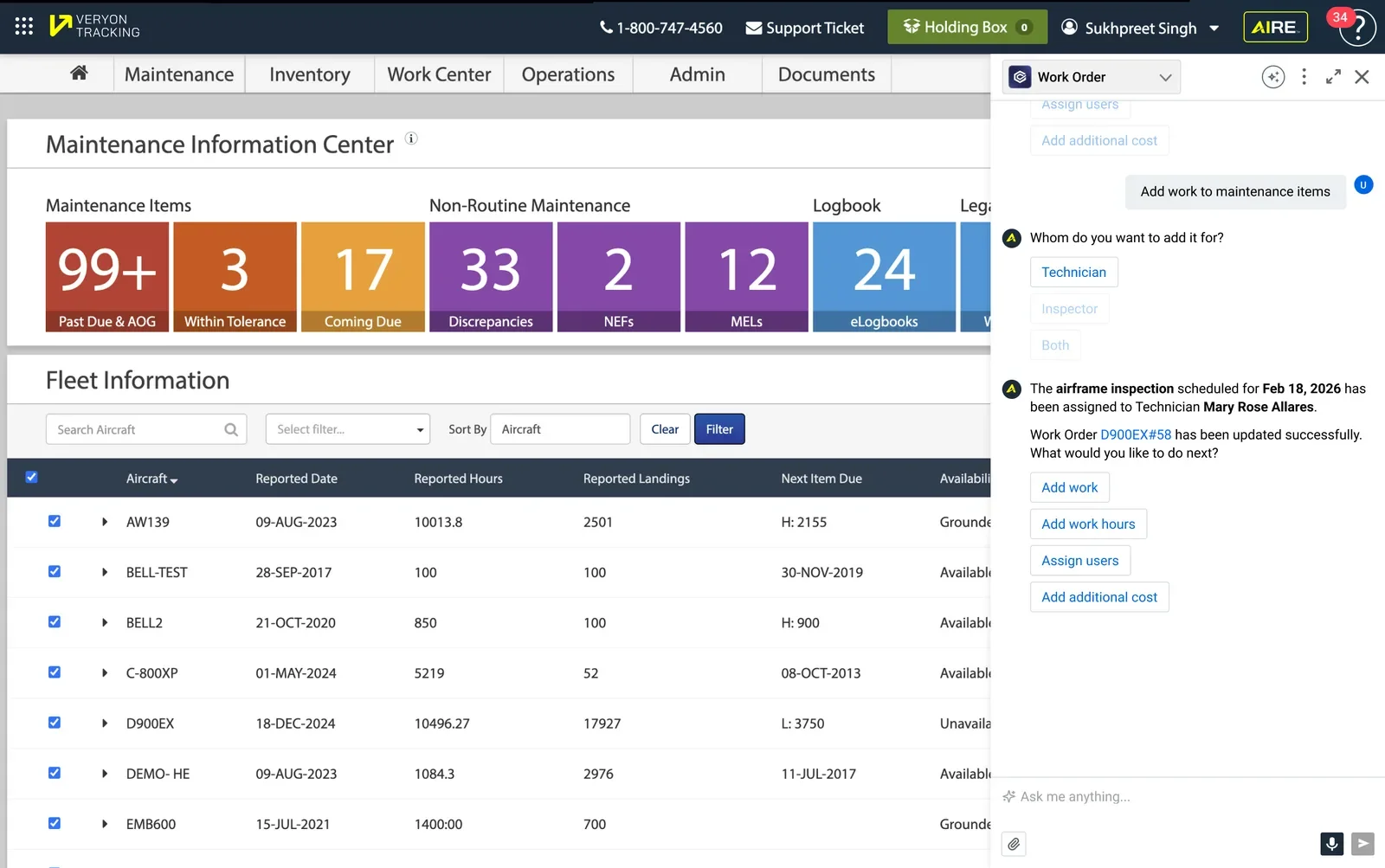The height and width of the screenshot is (868, 1385).
Task: Open the app launcher grid icon
Action: [24, 27]
